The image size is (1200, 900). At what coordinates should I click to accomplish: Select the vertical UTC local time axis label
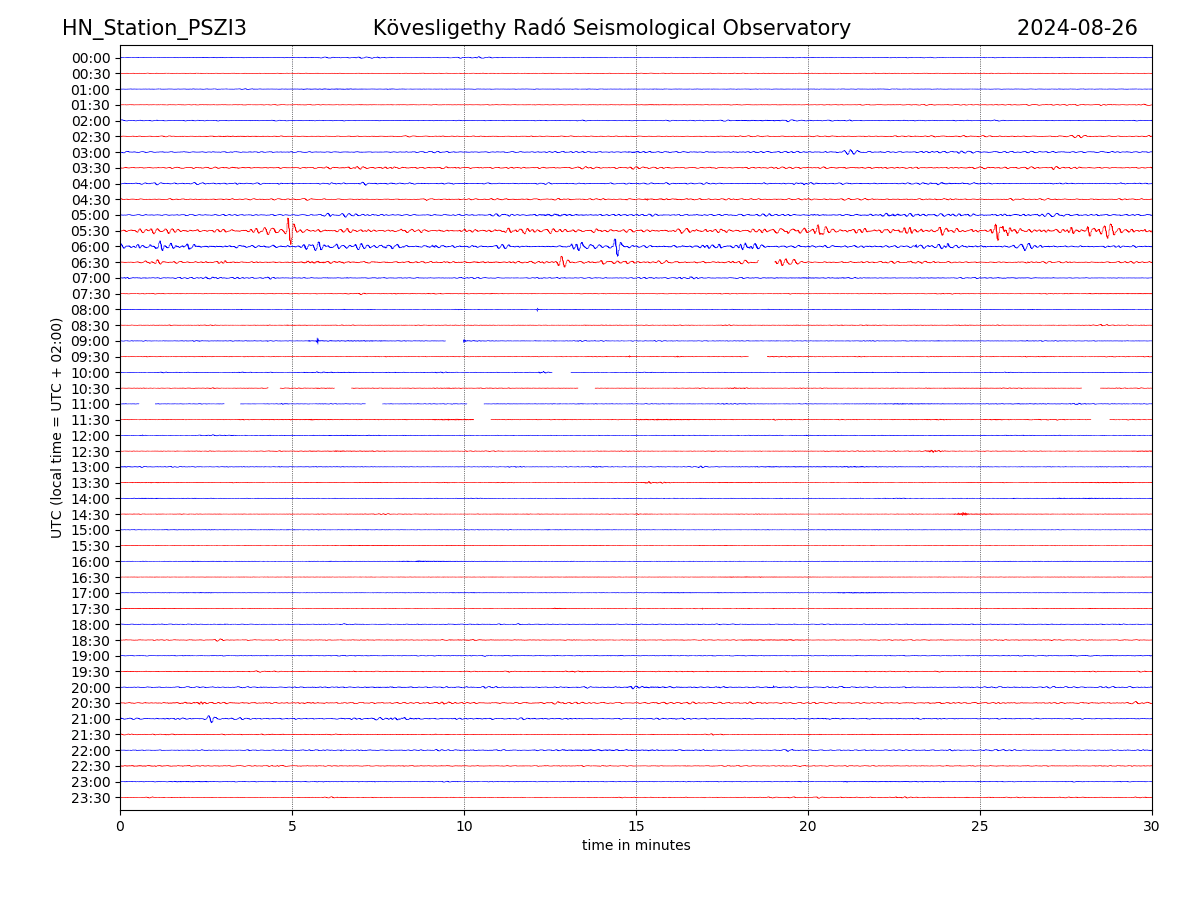(57, 427)
